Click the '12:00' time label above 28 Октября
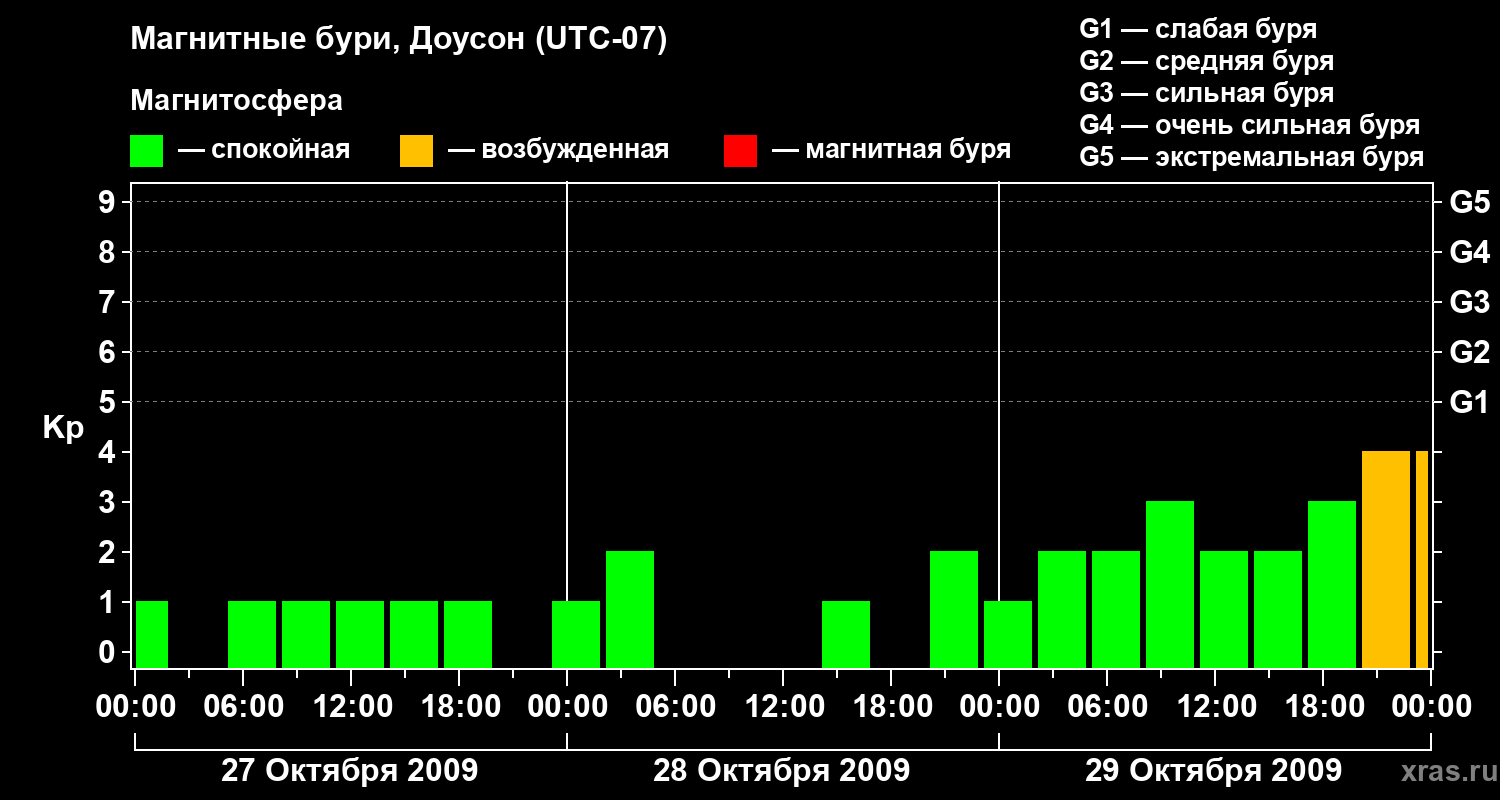This screenshot has height=800, width=1500. click(x=783, y=707)
